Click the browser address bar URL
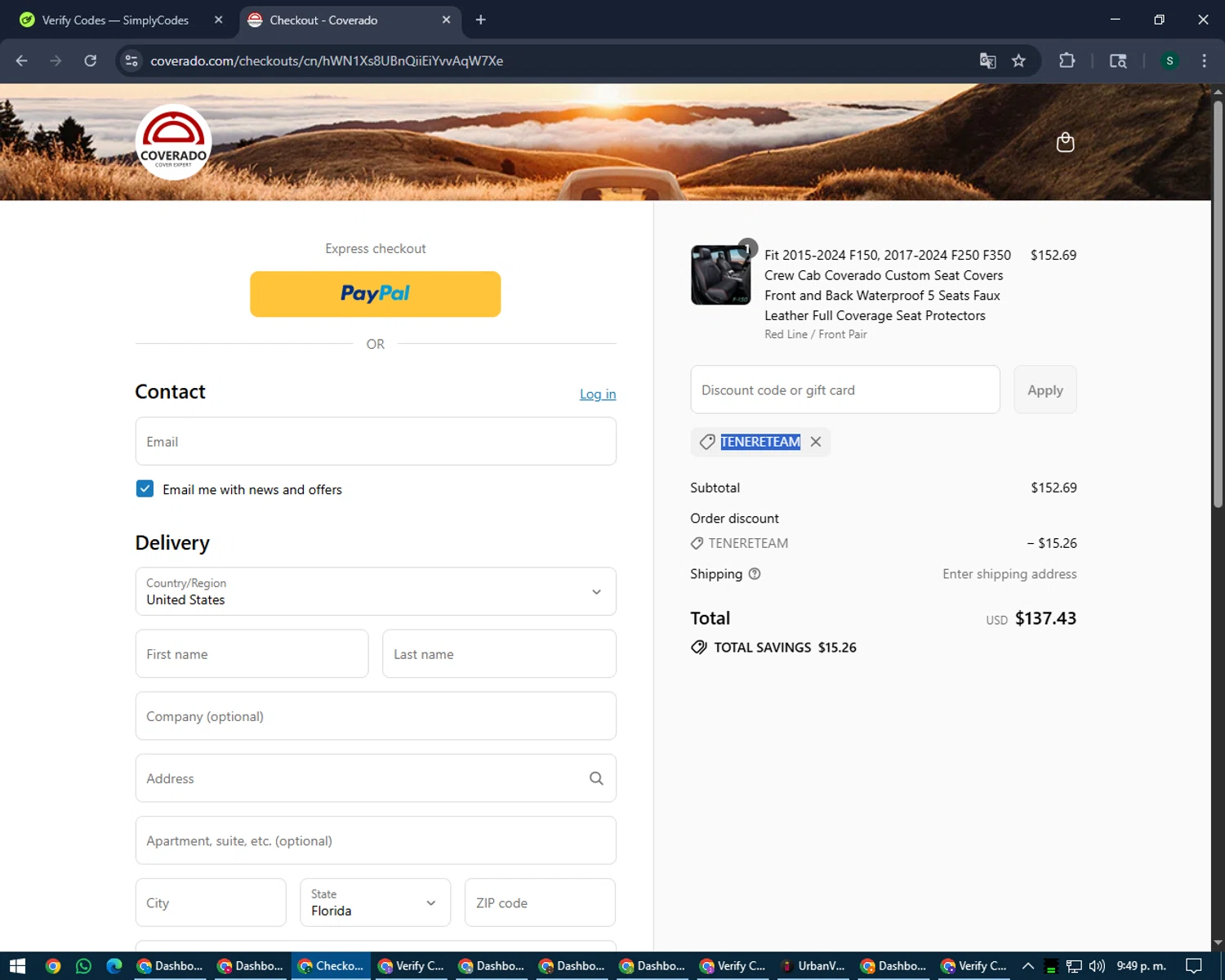The image size is (1225, 980). tap(327, 60)
